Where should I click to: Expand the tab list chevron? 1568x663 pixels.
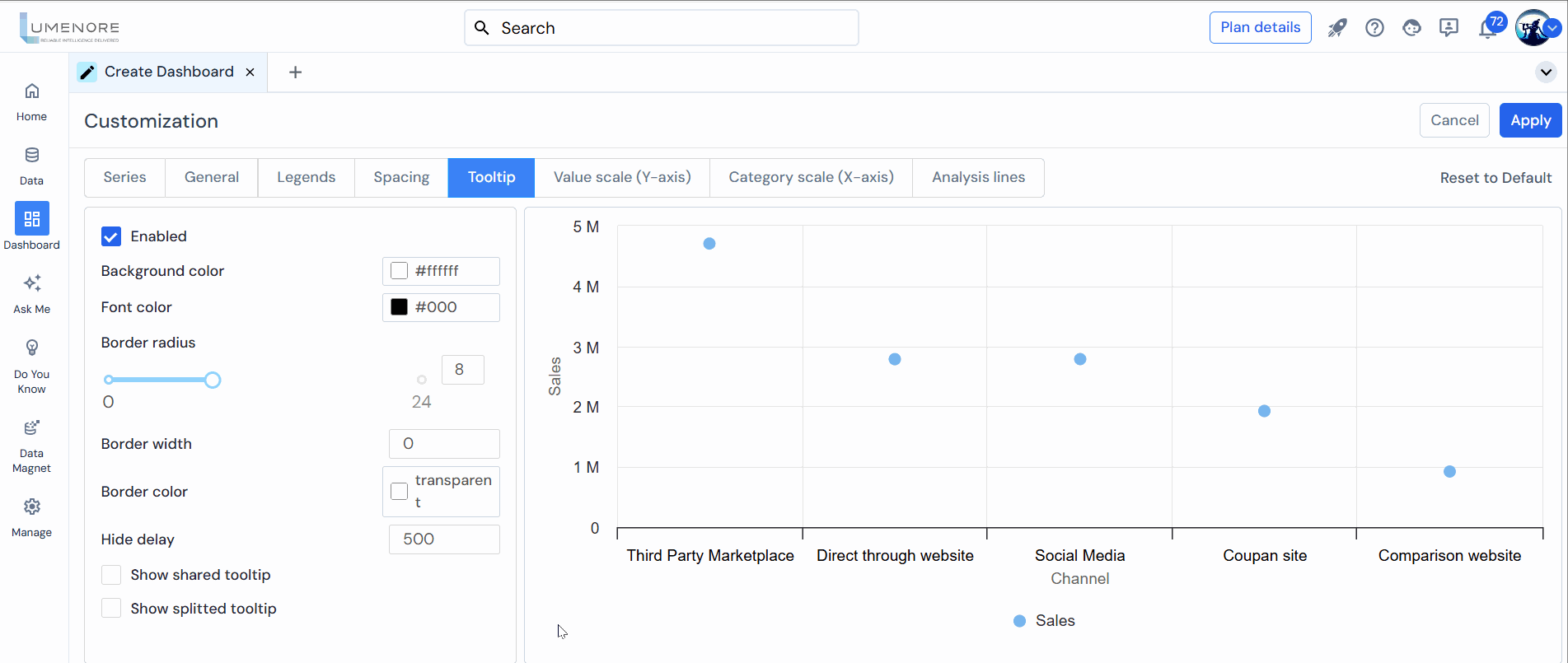(x=1546, y=72)
